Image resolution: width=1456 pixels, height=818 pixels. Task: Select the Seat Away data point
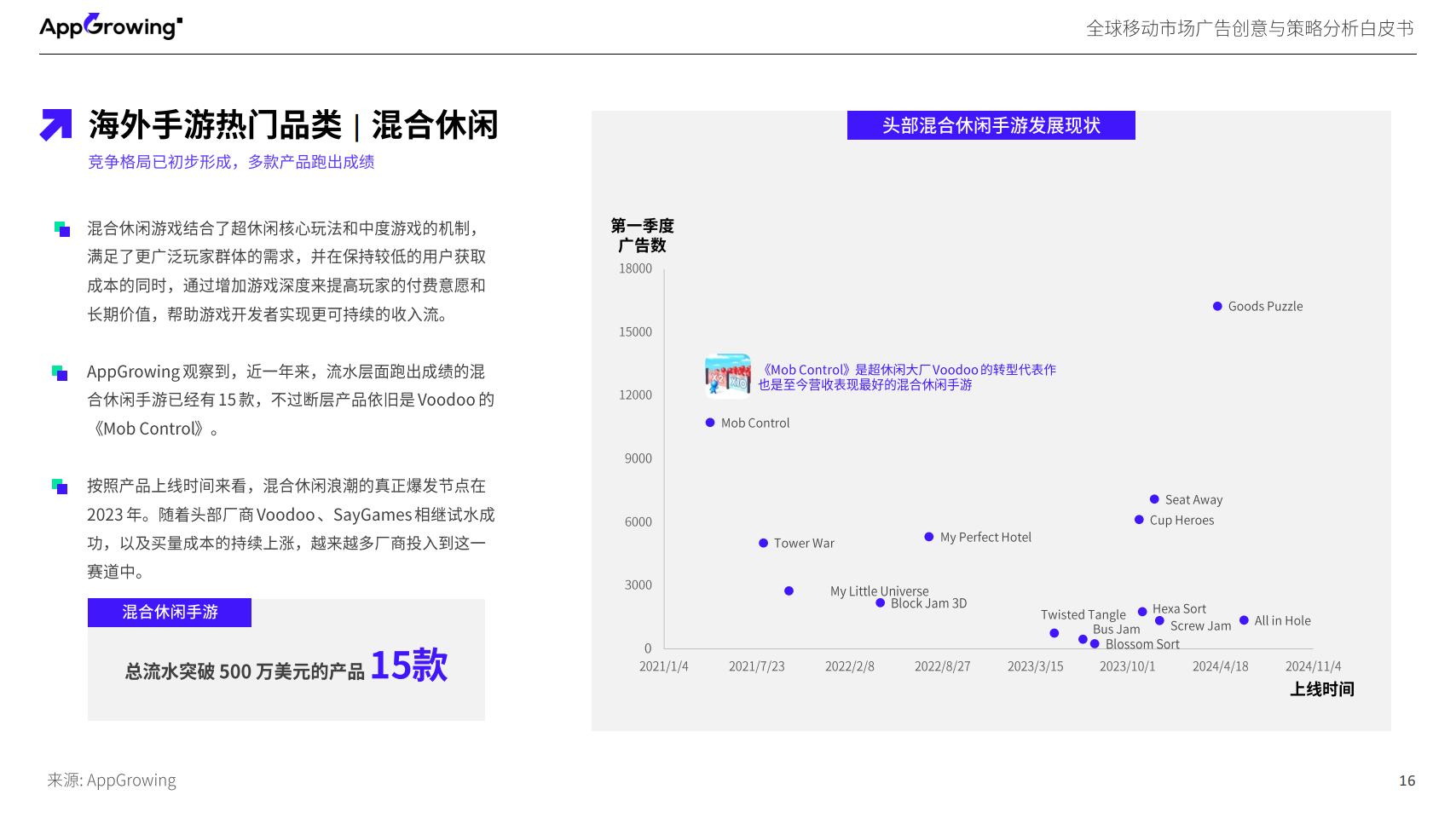click(1154, 499)
